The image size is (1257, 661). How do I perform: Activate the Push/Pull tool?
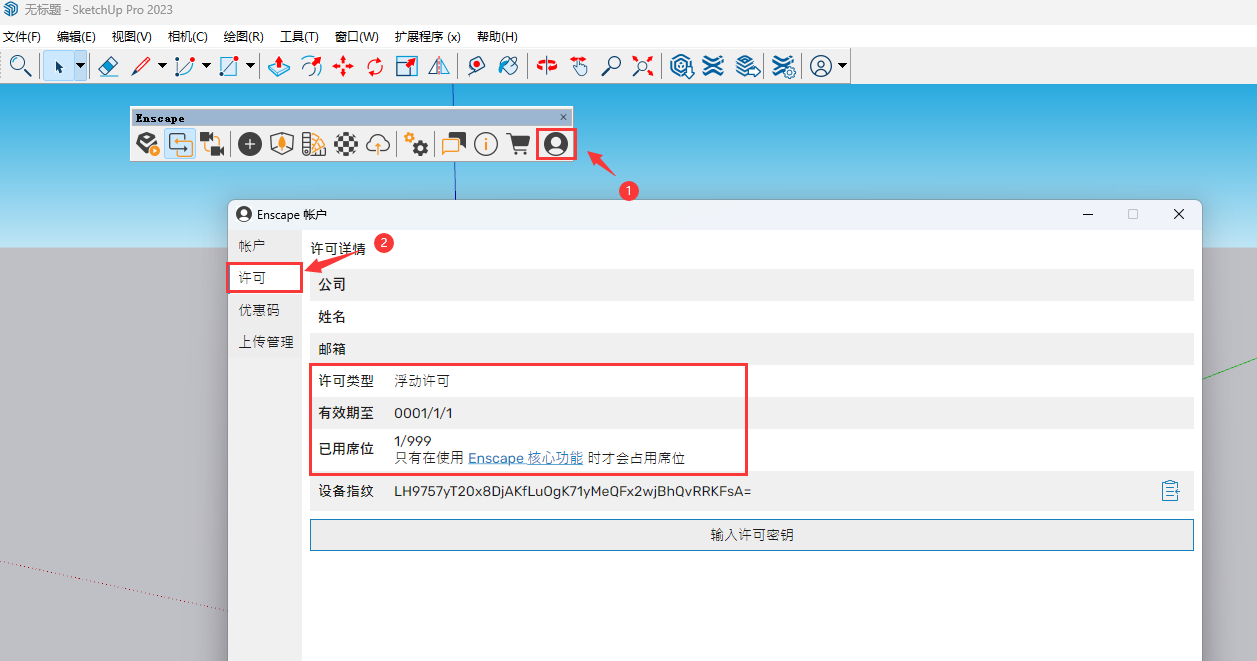(x=279, y=67)
